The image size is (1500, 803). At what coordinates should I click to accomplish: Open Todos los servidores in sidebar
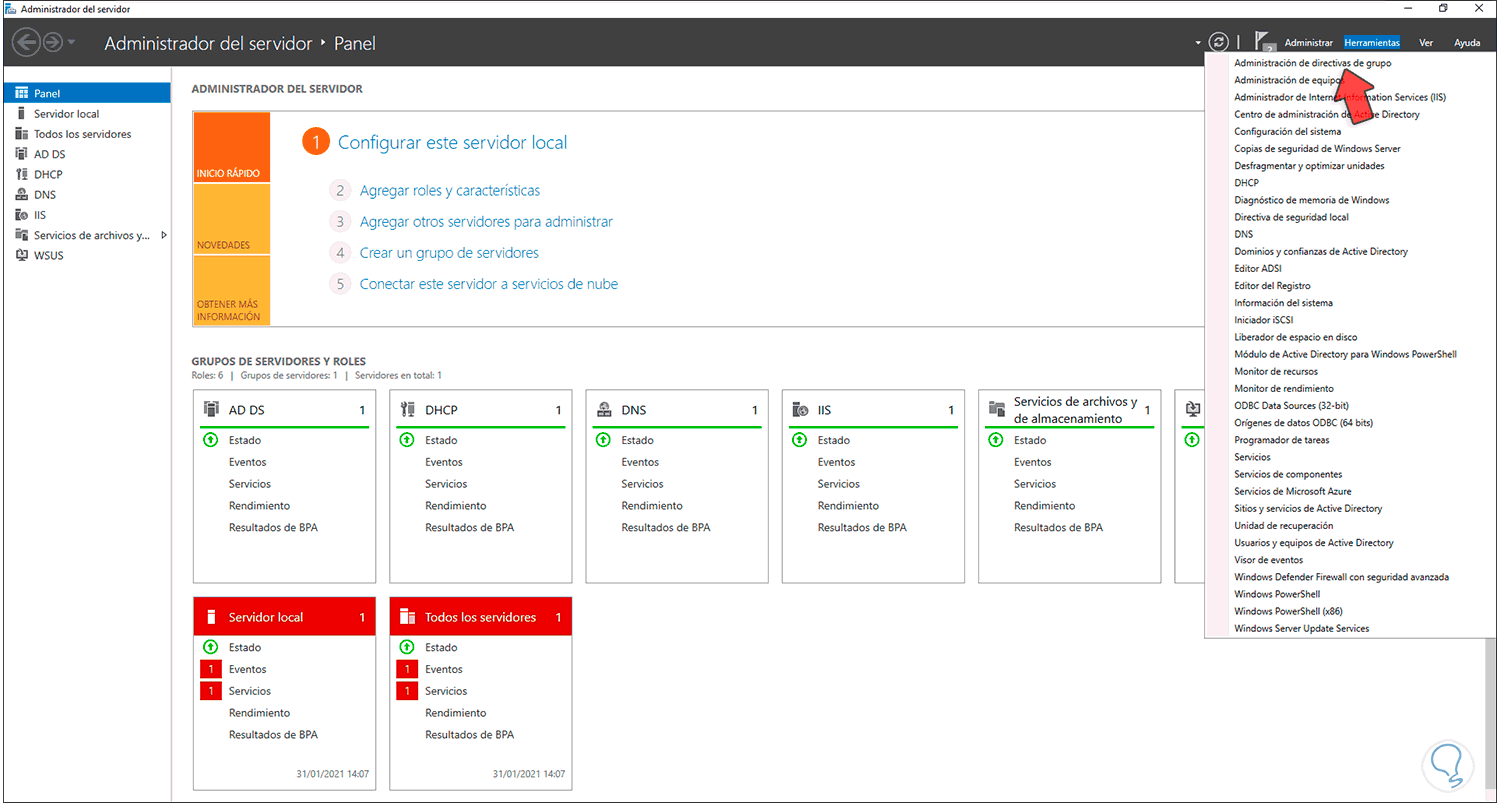pyautogui.click(x=82, y=134)
